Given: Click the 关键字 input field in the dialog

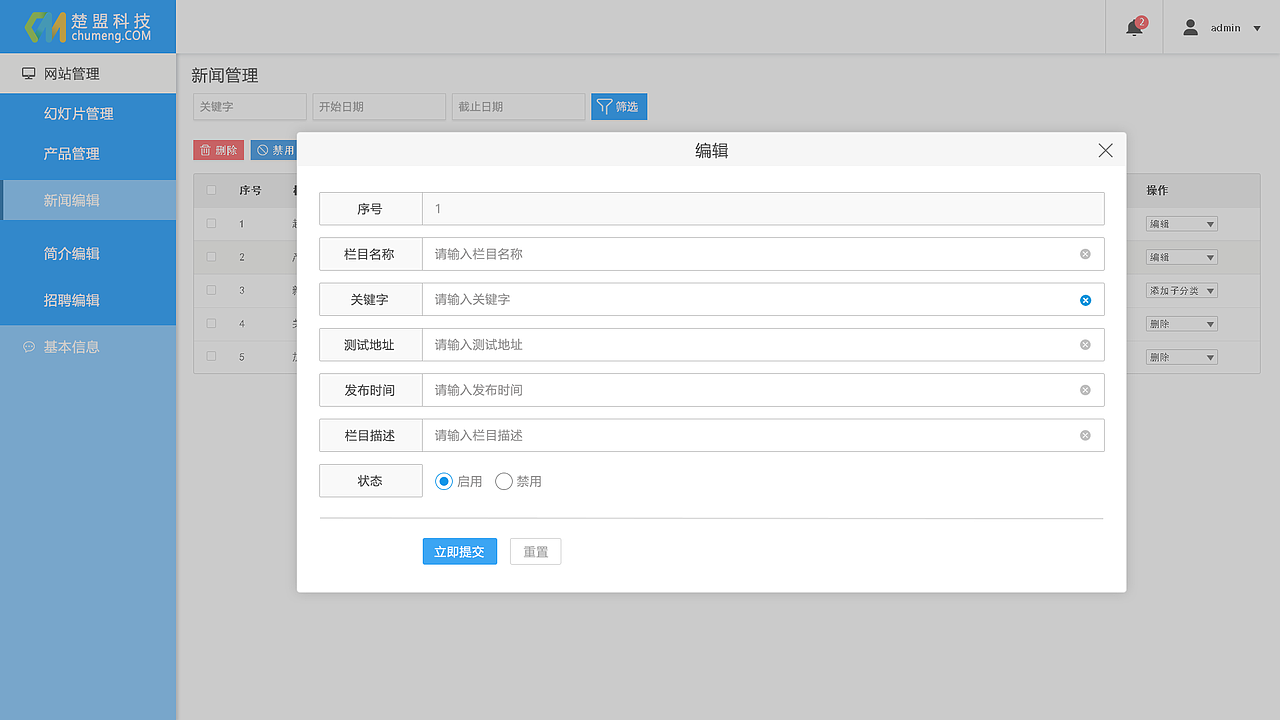Looking at the screenshot, I should click(x=763, y=299).
